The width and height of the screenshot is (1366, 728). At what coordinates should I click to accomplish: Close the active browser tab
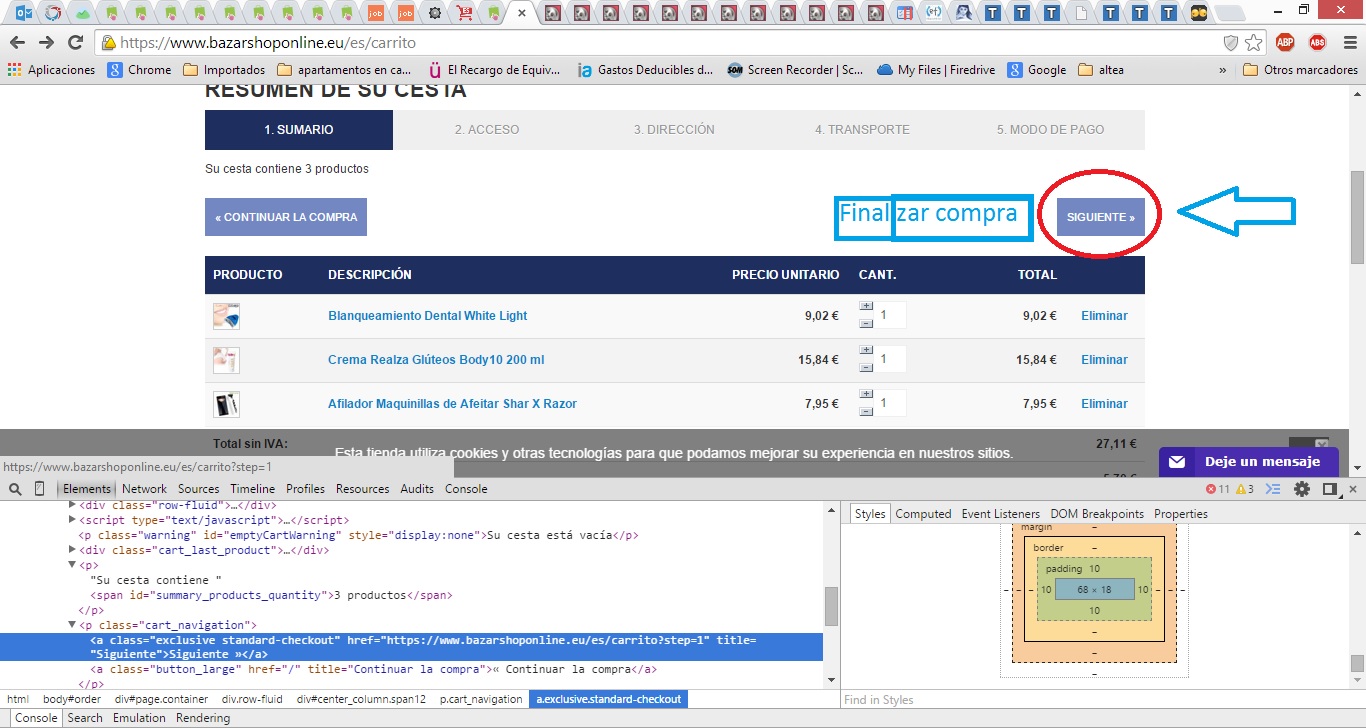(x=521, y=13)
